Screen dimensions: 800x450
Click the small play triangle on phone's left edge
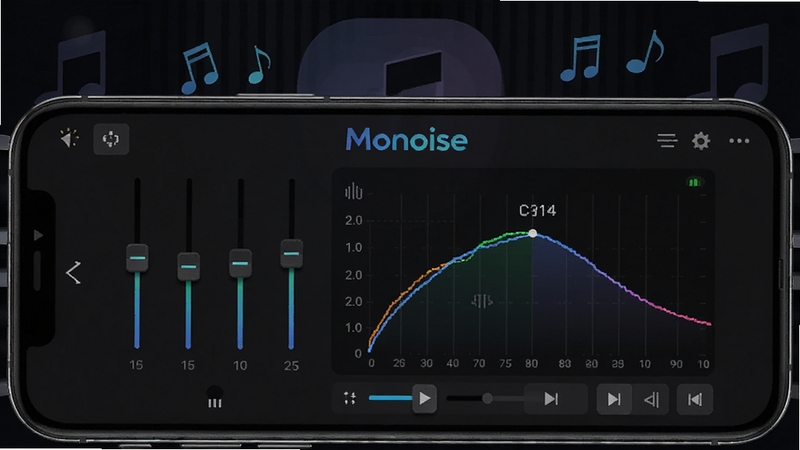[38, 235]
